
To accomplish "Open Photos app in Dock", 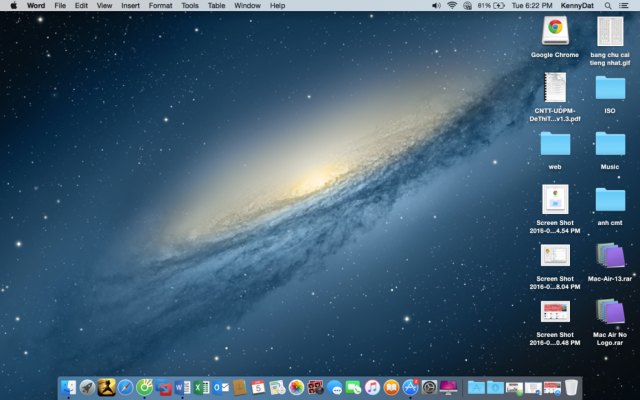I will pyautogui.click(x=296, y=387).
